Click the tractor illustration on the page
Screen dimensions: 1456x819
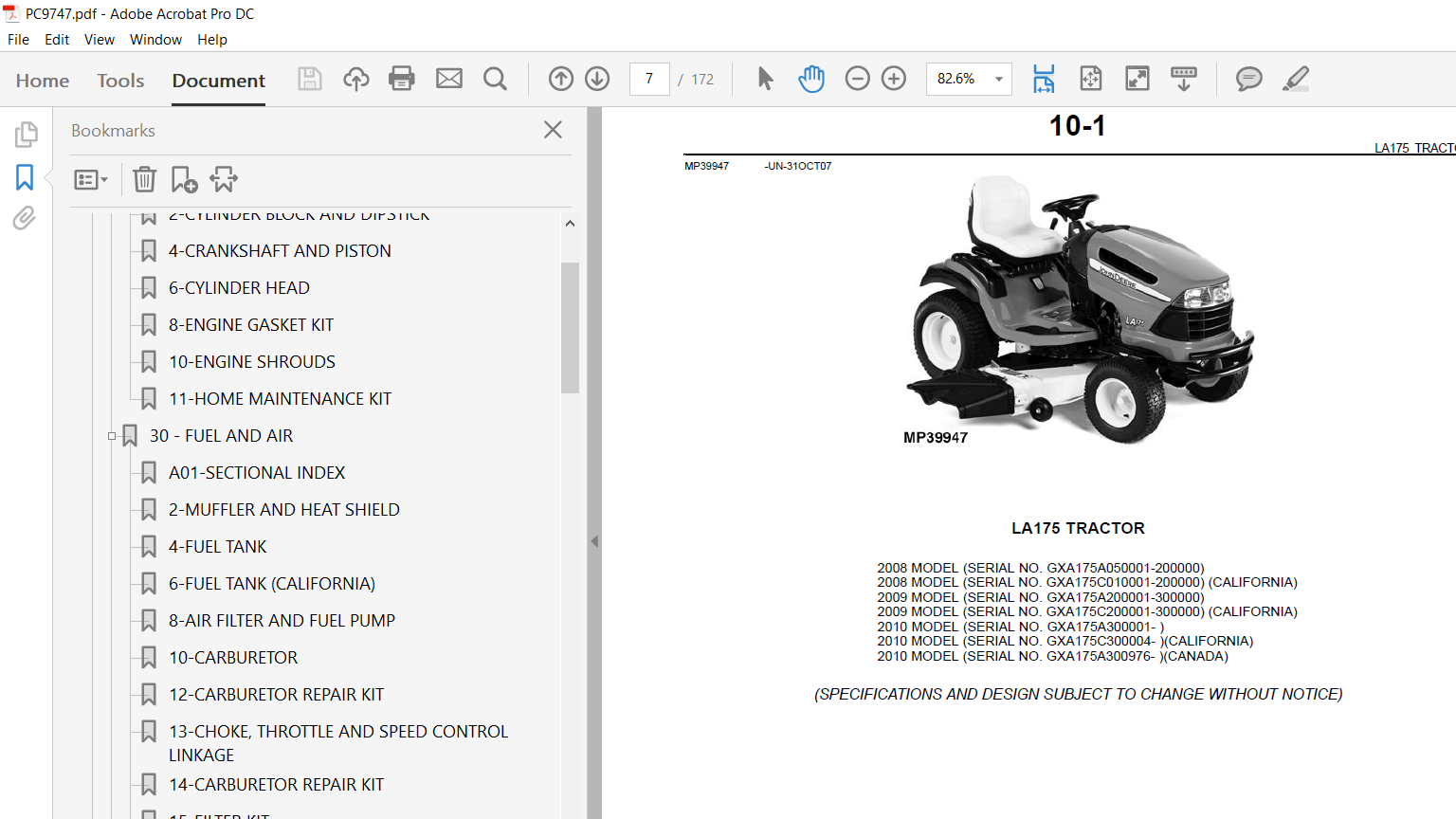tap(1079, 309)
